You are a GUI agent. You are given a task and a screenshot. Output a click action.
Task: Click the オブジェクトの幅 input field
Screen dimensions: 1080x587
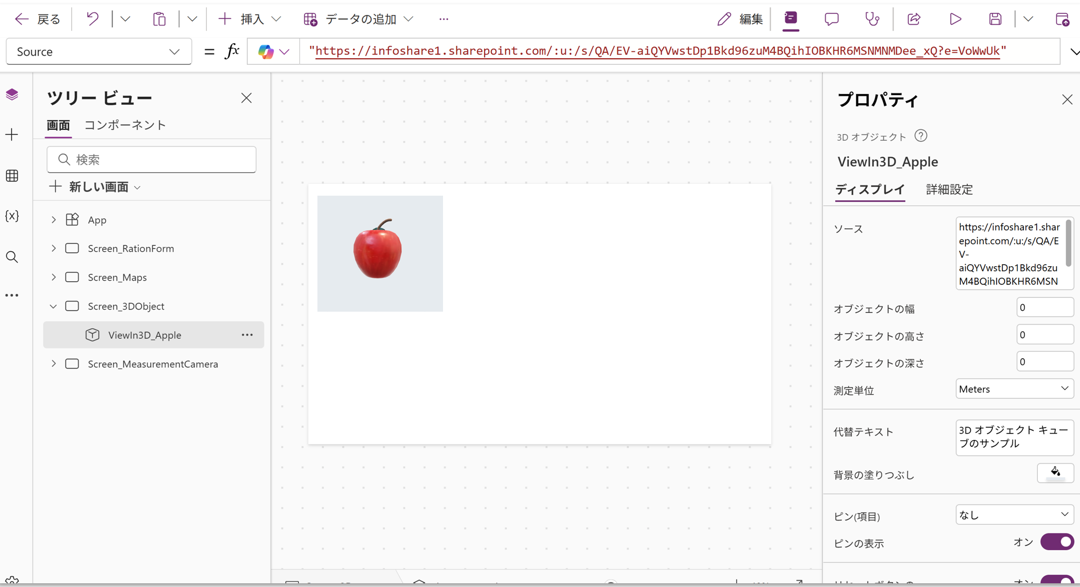click(x=1044, y=308)
